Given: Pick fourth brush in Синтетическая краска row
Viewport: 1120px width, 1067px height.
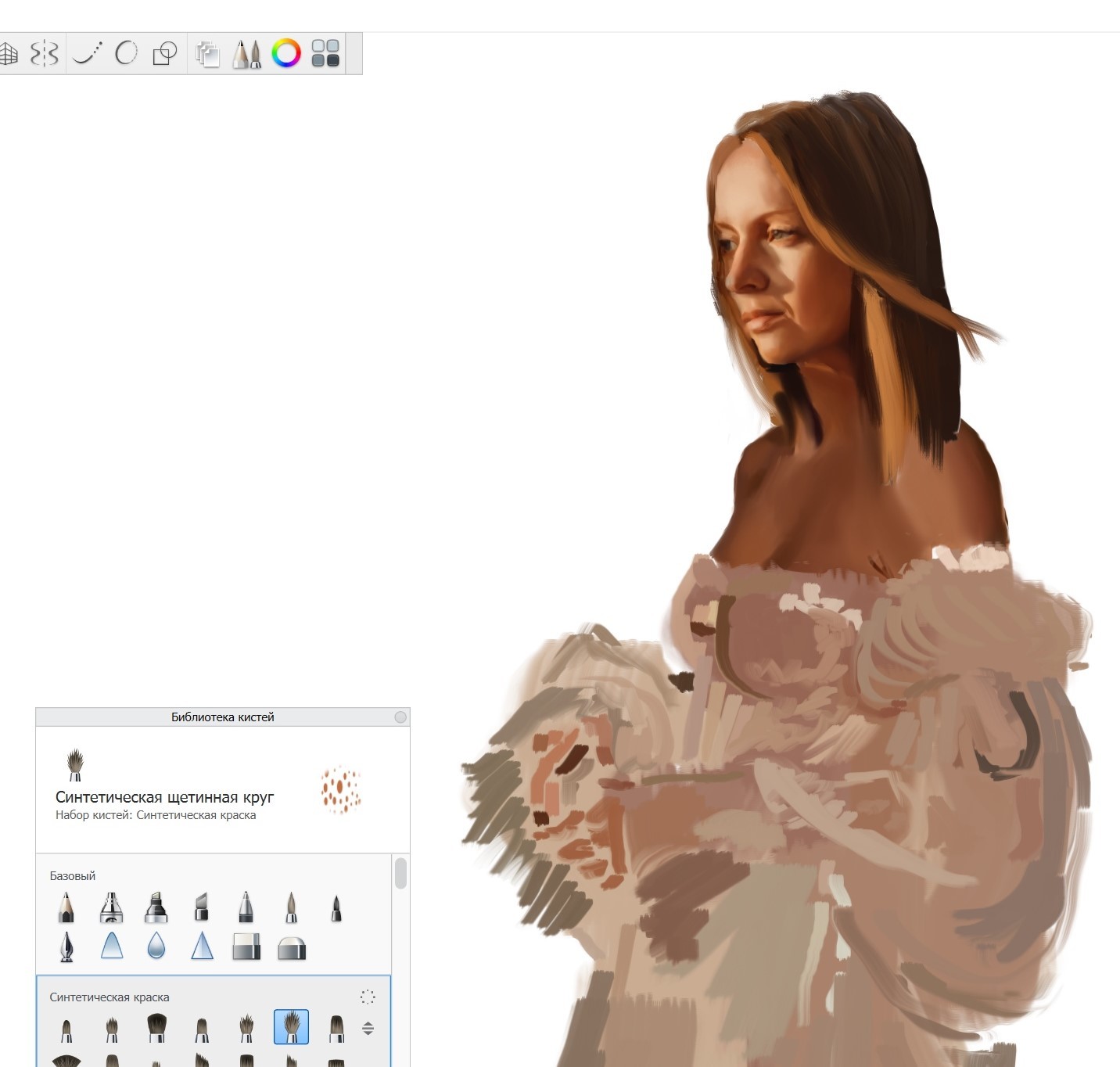Looking at the screenshot, I should (x=202, y=1029).
